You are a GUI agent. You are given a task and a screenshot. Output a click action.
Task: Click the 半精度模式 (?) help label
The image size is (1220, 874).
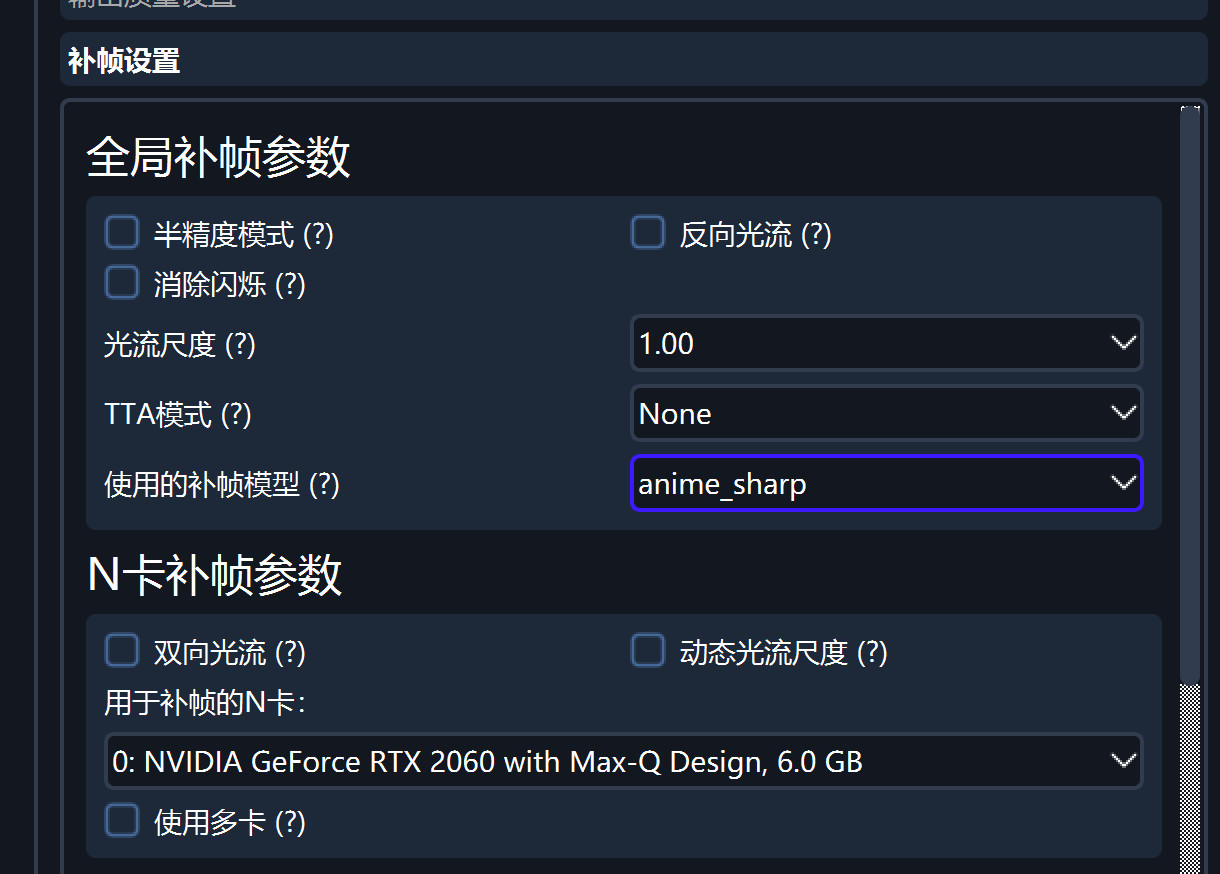243,235
